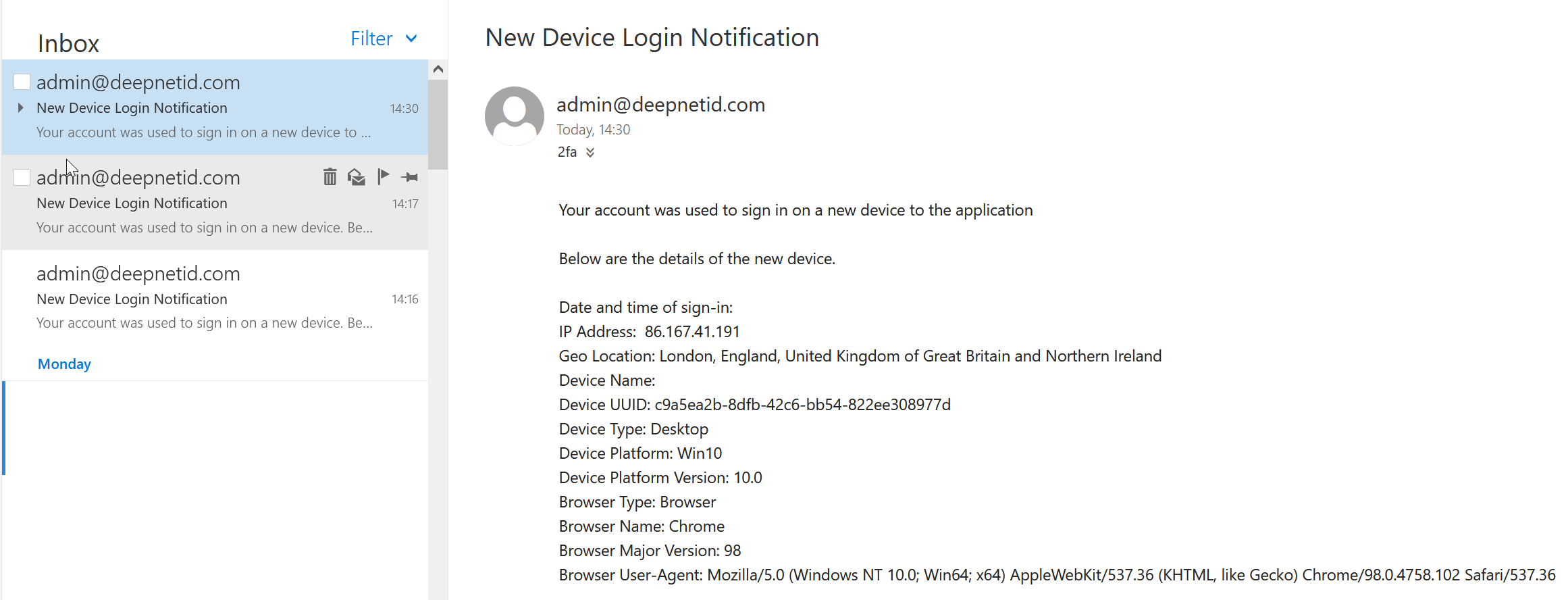The width and height of the screenshot is (1568, 600).
Task: Tick the checkbox on the 14:17 email
Action: point(22,178)
